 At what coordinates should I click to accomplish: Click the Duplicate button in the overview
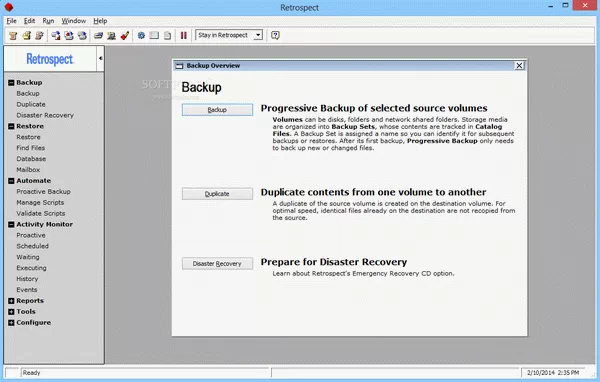pyautogui.click(x=217, y=194)
